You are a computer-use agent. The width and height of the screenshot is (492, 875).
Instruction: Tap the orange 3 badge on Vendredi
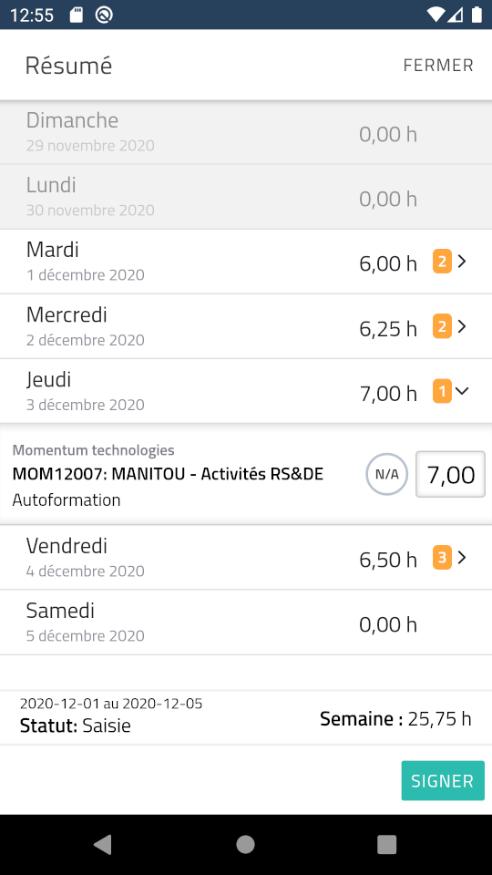442,558
